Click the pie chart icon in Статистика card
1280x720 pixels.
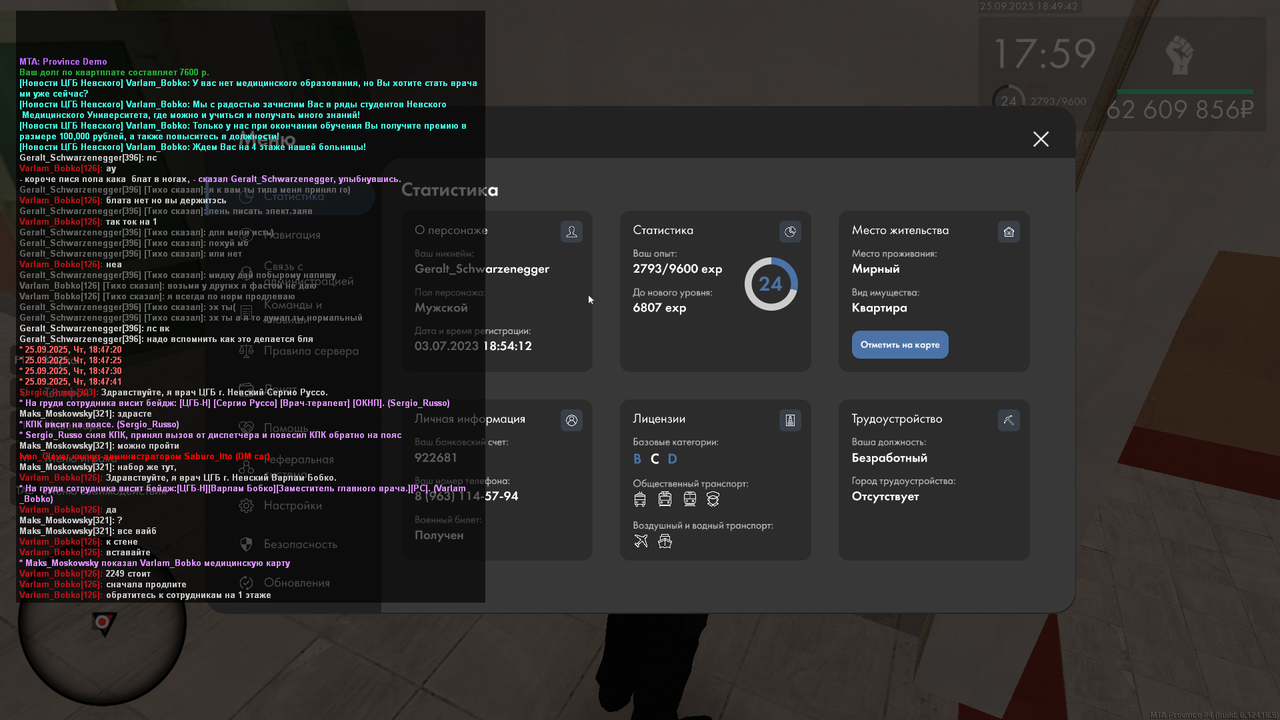790,232
